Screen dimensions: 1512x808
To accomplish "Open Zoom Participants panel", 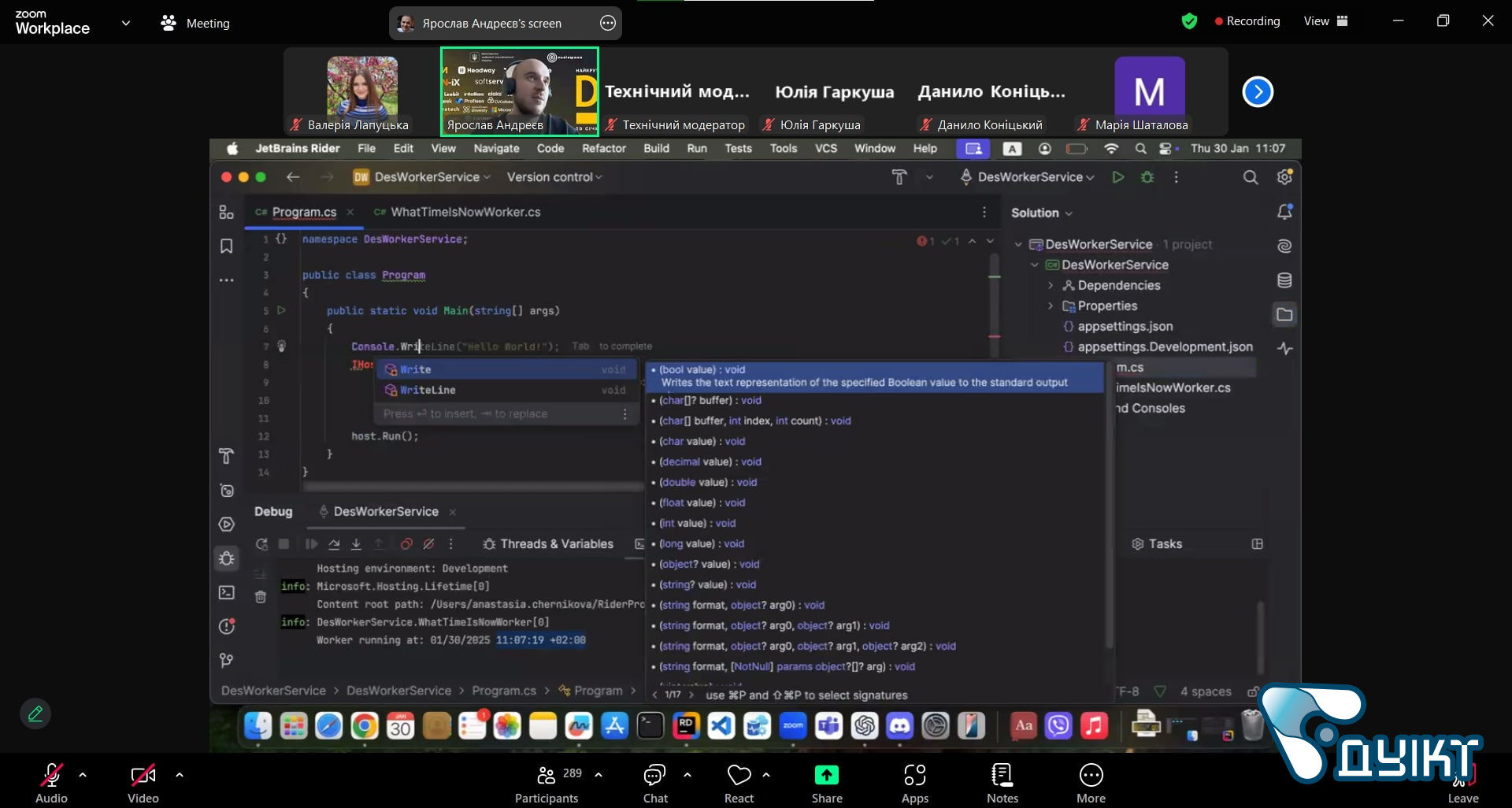I will point(547,782).
